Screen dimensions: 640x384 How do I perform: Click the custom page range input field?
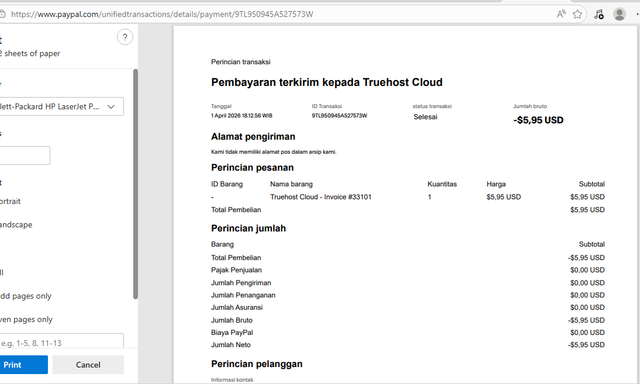(x=61, y=342)
